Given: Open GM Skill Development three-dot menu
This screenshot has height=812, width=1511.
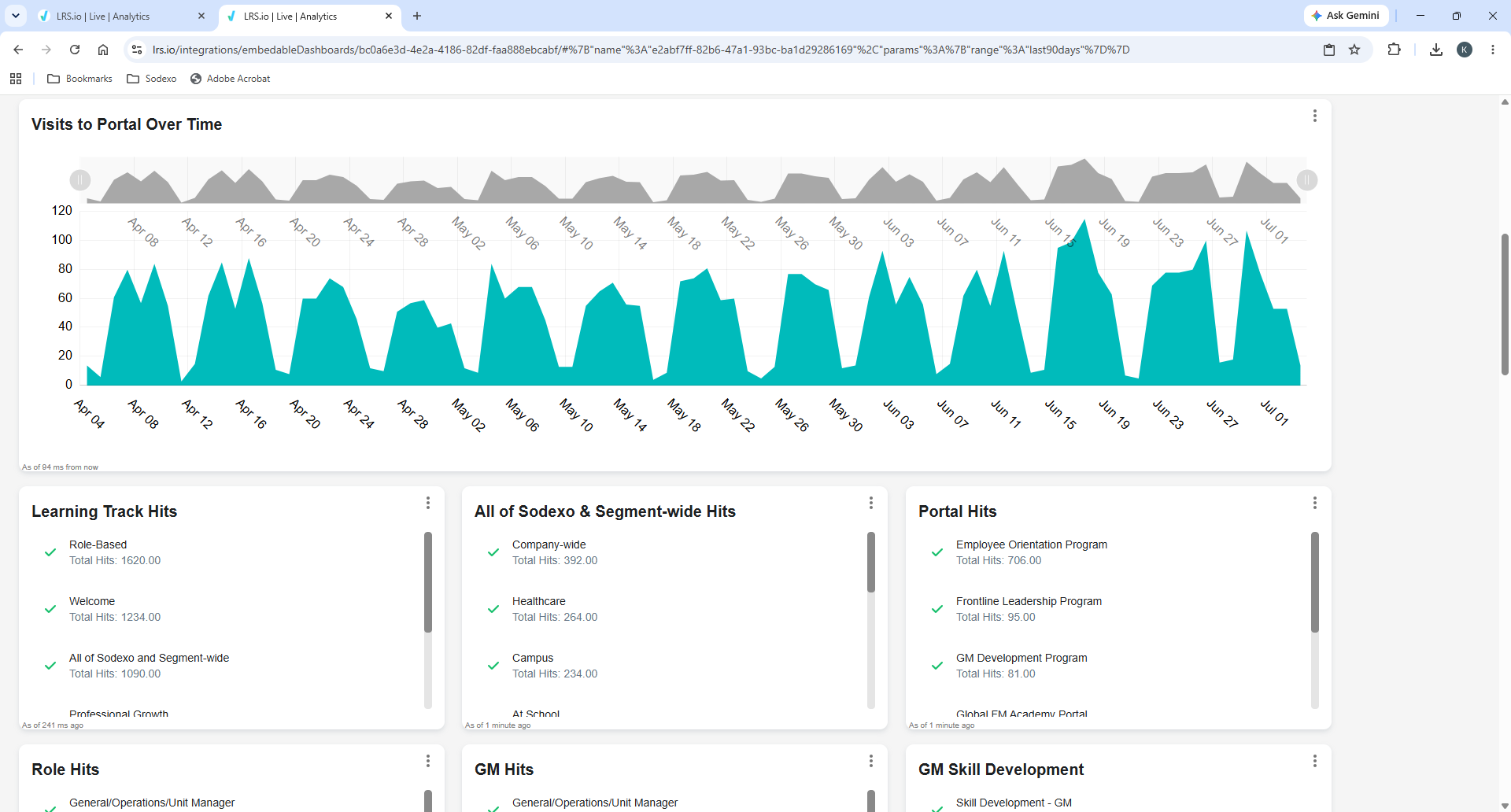Looking at the screenshot, I should click(1314, 761).
